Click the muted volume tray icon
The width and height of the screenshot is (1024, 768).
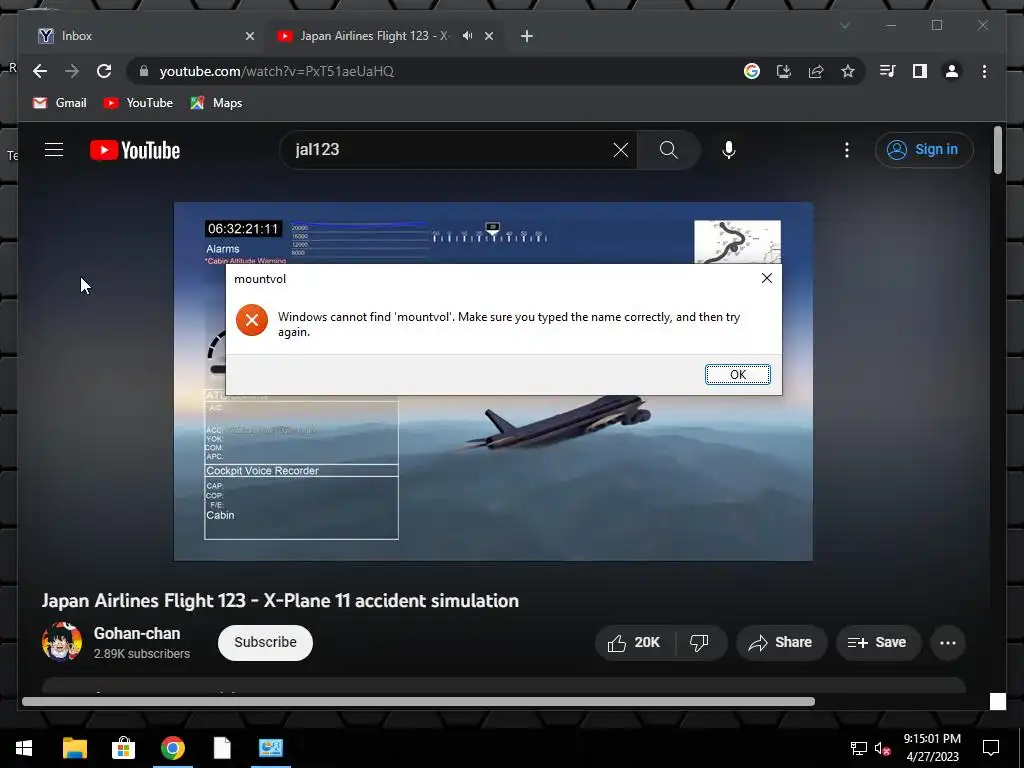(882, 748)
